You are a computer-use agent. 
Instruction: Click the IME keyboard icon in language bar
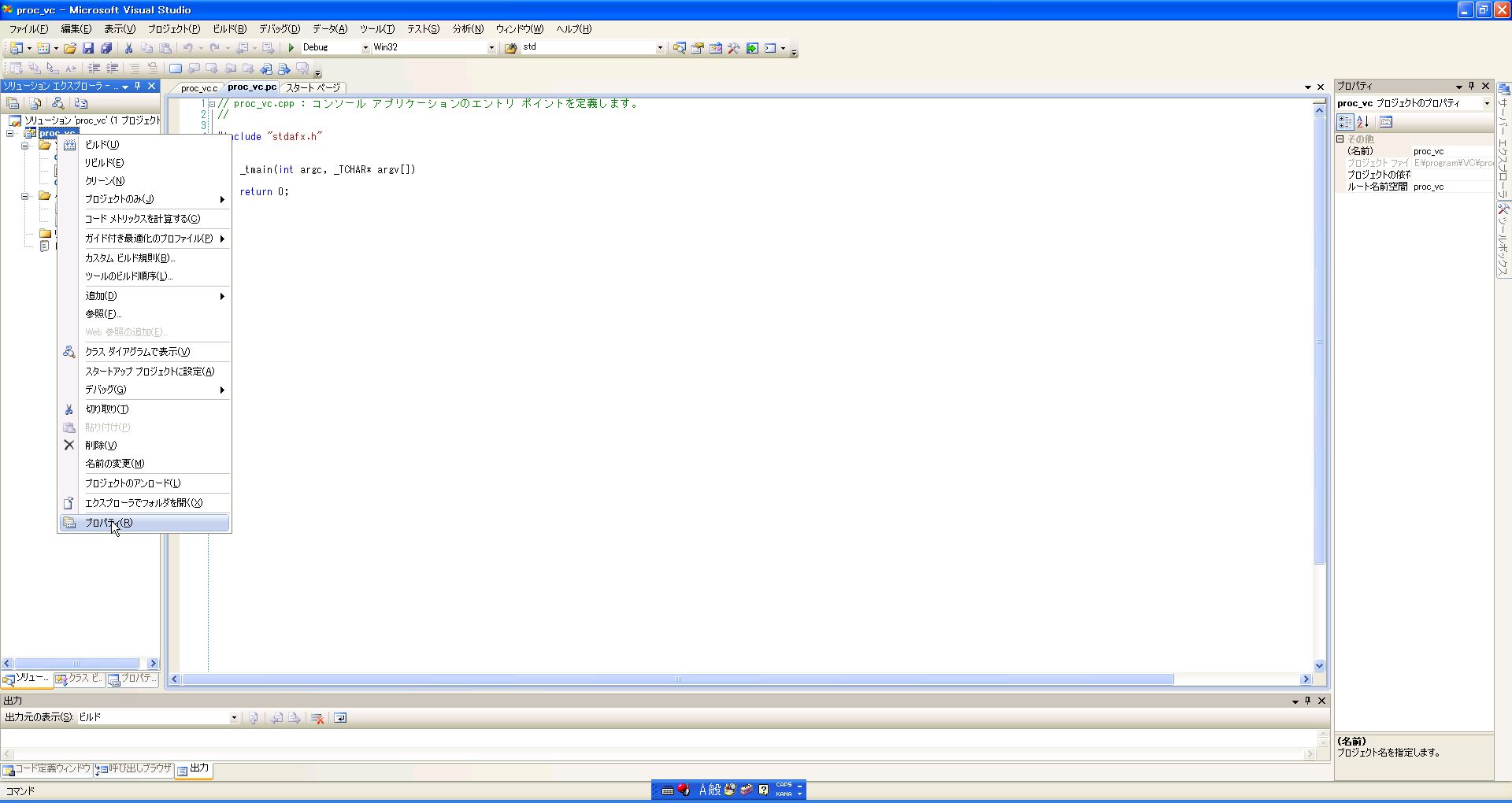click(x=667, y=790)
